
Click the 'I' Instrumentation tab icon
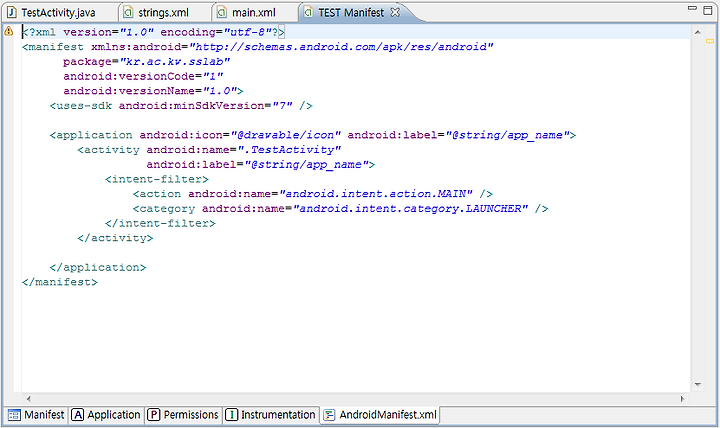pyautogui.click(x=231, y=415)
